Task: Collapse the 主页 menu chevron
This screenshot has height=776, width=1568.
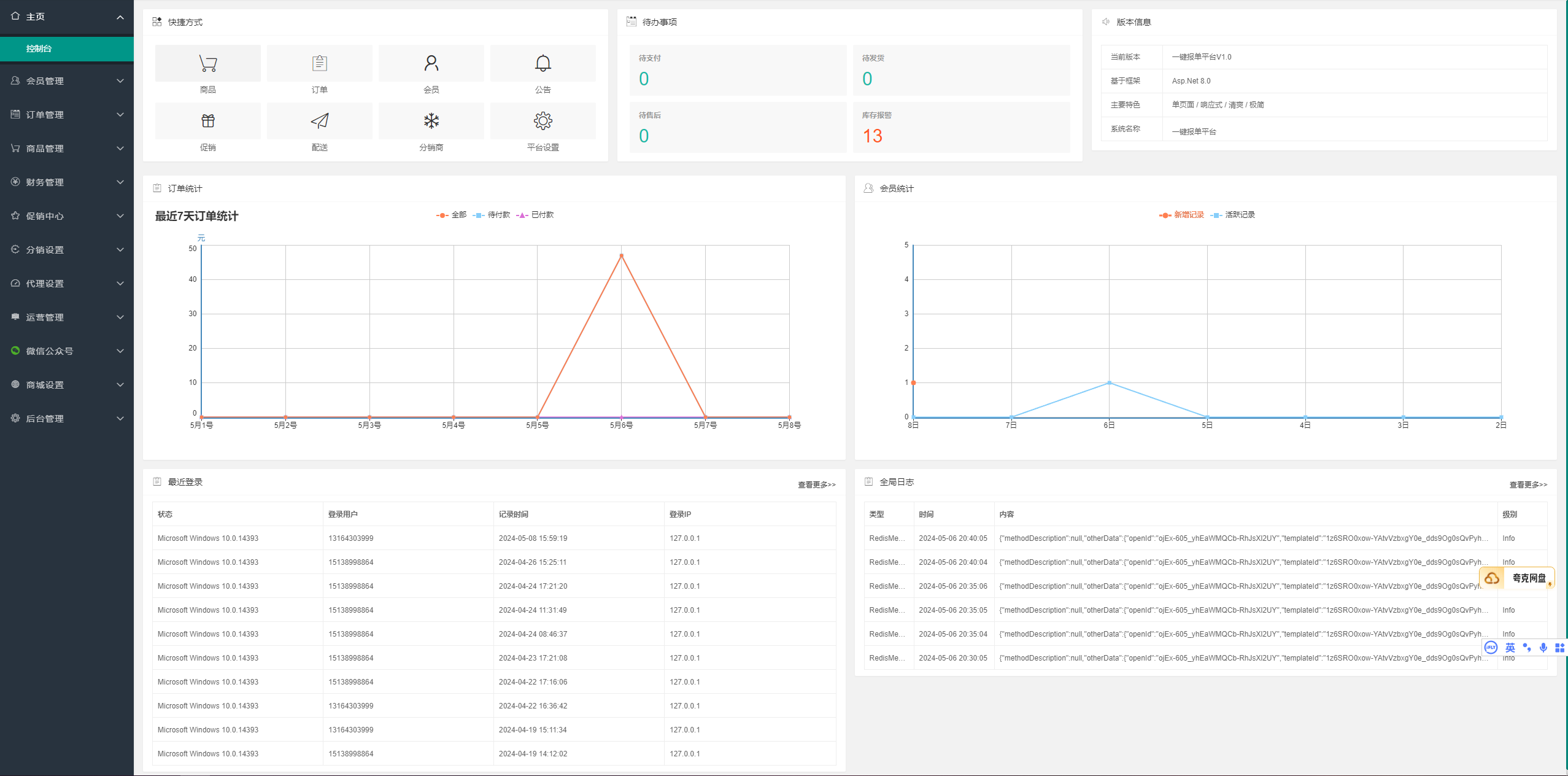Action: click(120, 17)
